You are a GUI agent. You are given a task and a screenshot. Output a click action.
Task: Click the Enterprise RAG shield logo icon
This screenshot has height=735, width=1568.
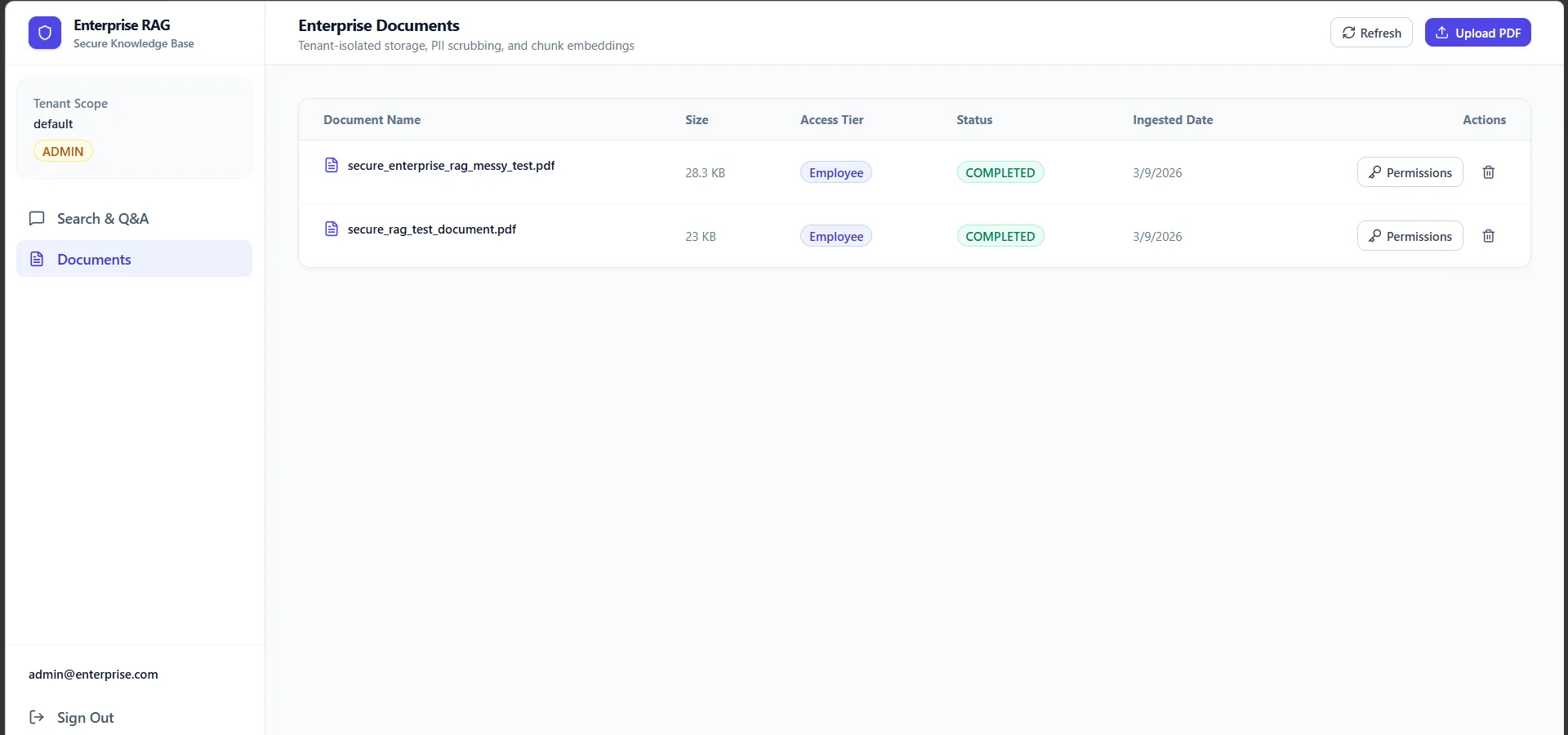45,33
